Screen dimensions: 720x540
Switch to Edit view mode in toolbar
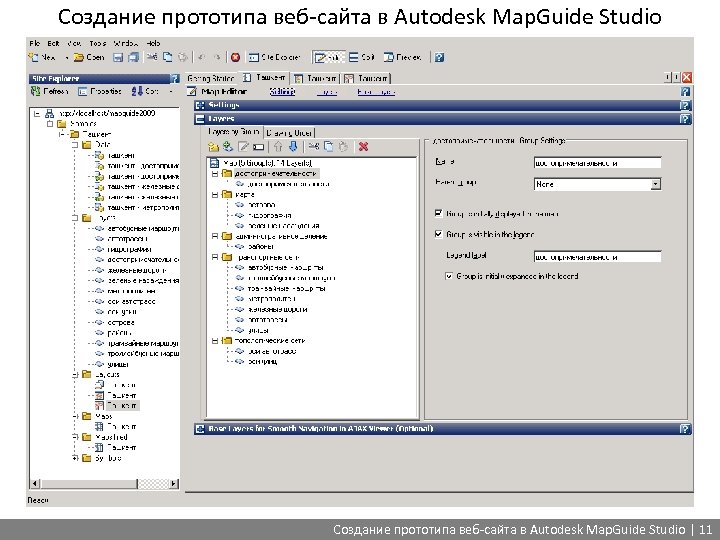(x=328, y=57)
